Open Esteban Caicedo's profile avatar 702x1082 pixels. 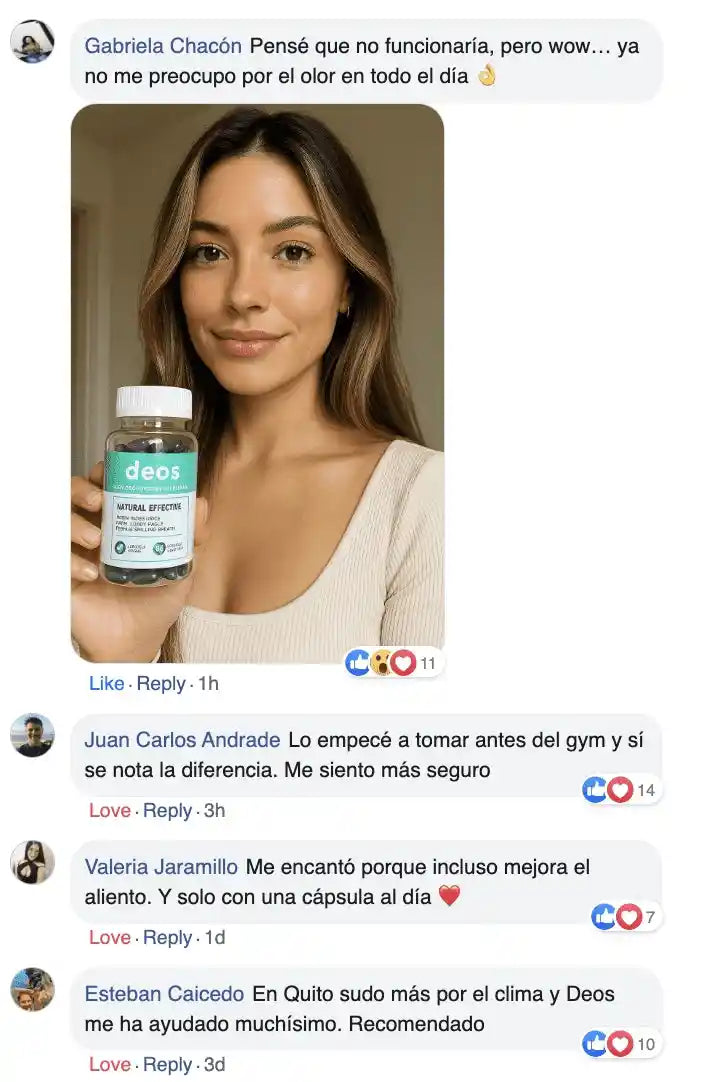click(32, 989)
